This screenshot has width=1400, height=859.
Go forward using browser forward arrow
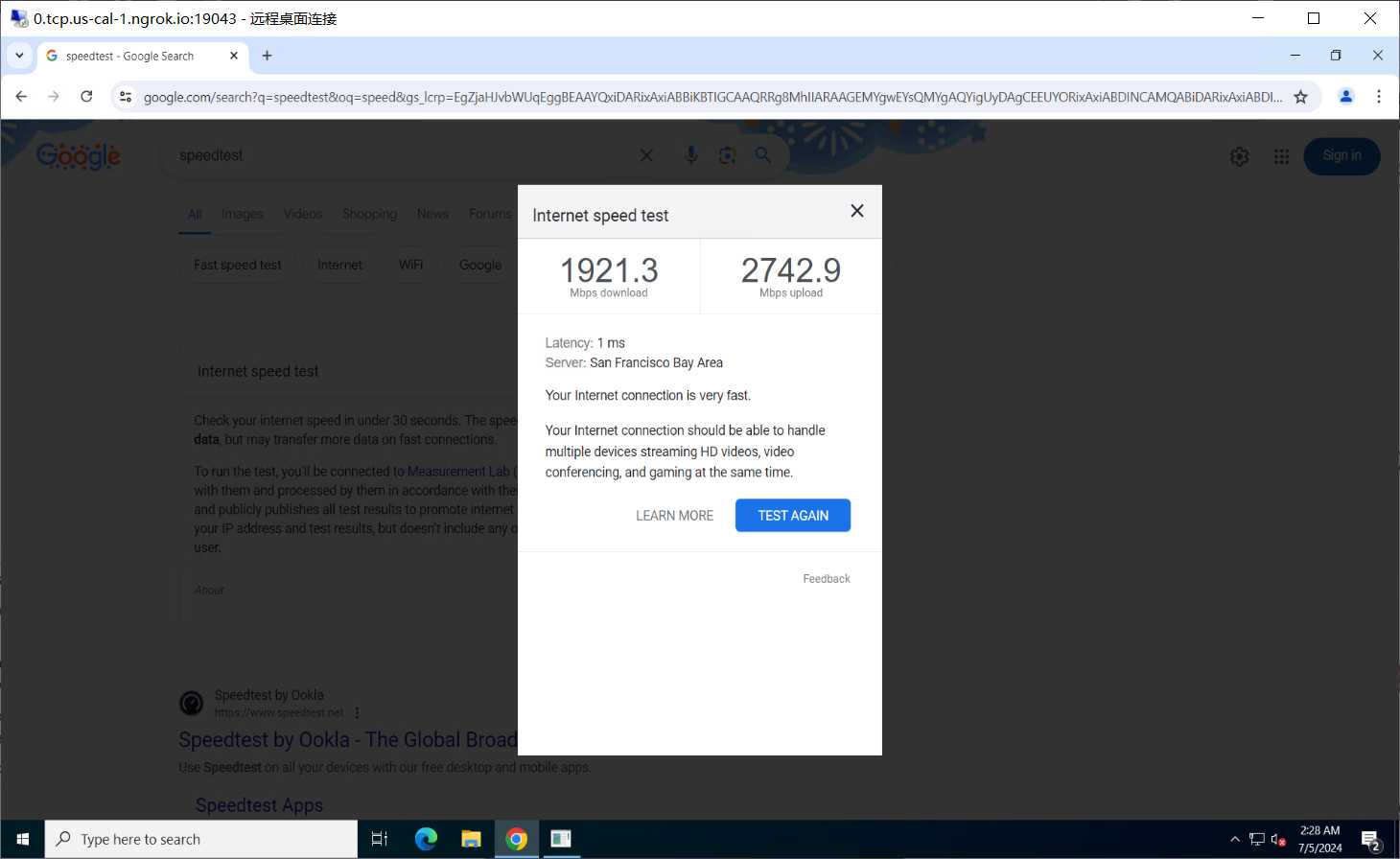(54, 96)
